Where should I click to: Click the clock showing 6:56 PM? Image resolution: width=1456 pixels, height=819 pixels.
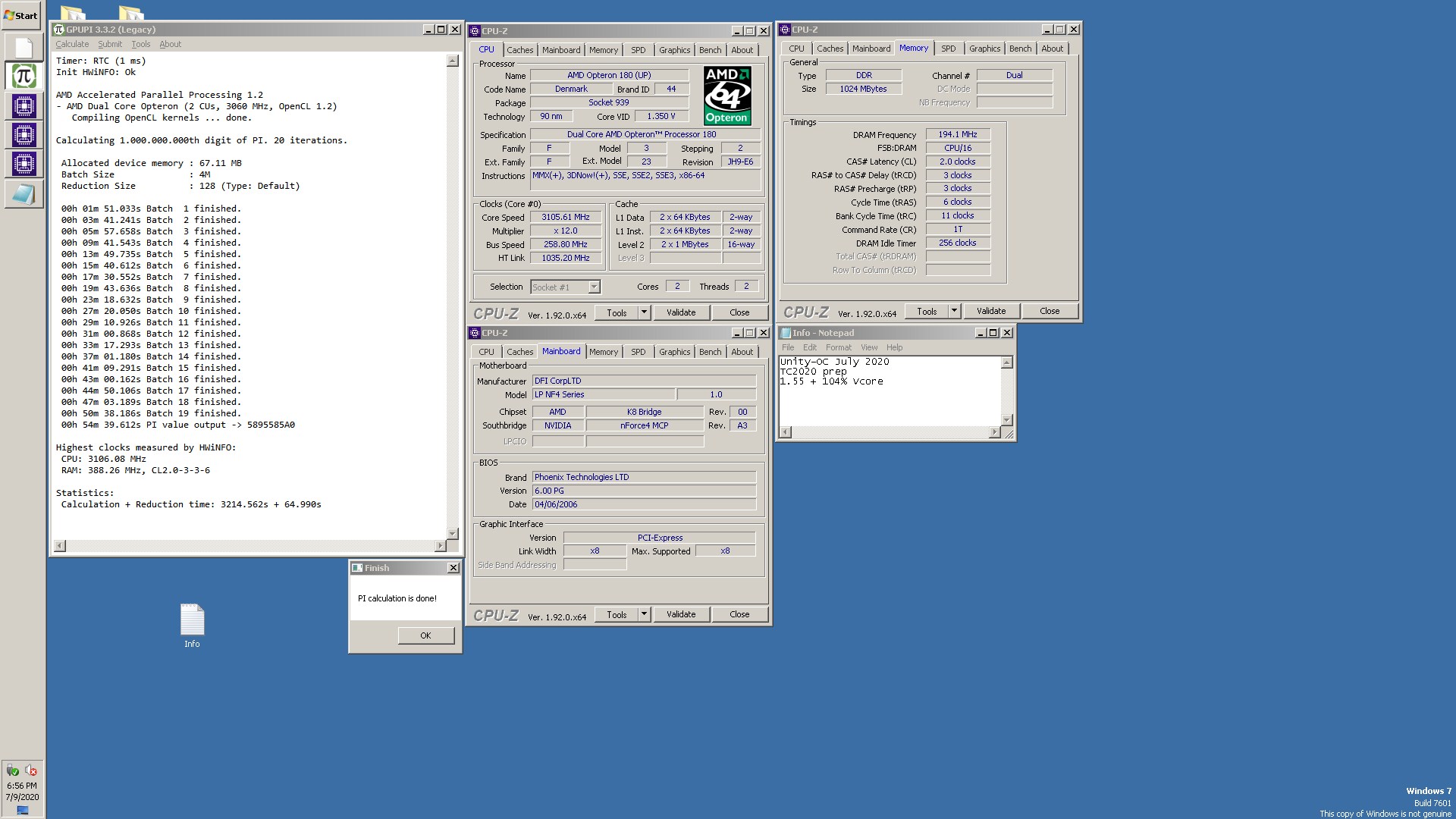(22, 786)
